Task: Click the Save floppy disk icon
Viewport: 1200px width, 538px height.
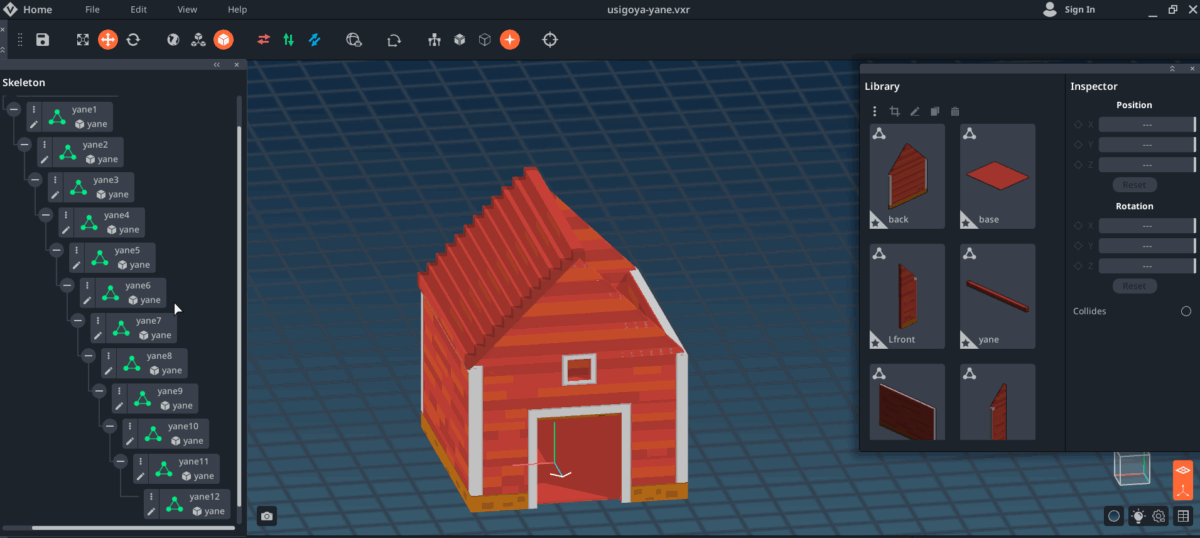Action: coord(42,40)
